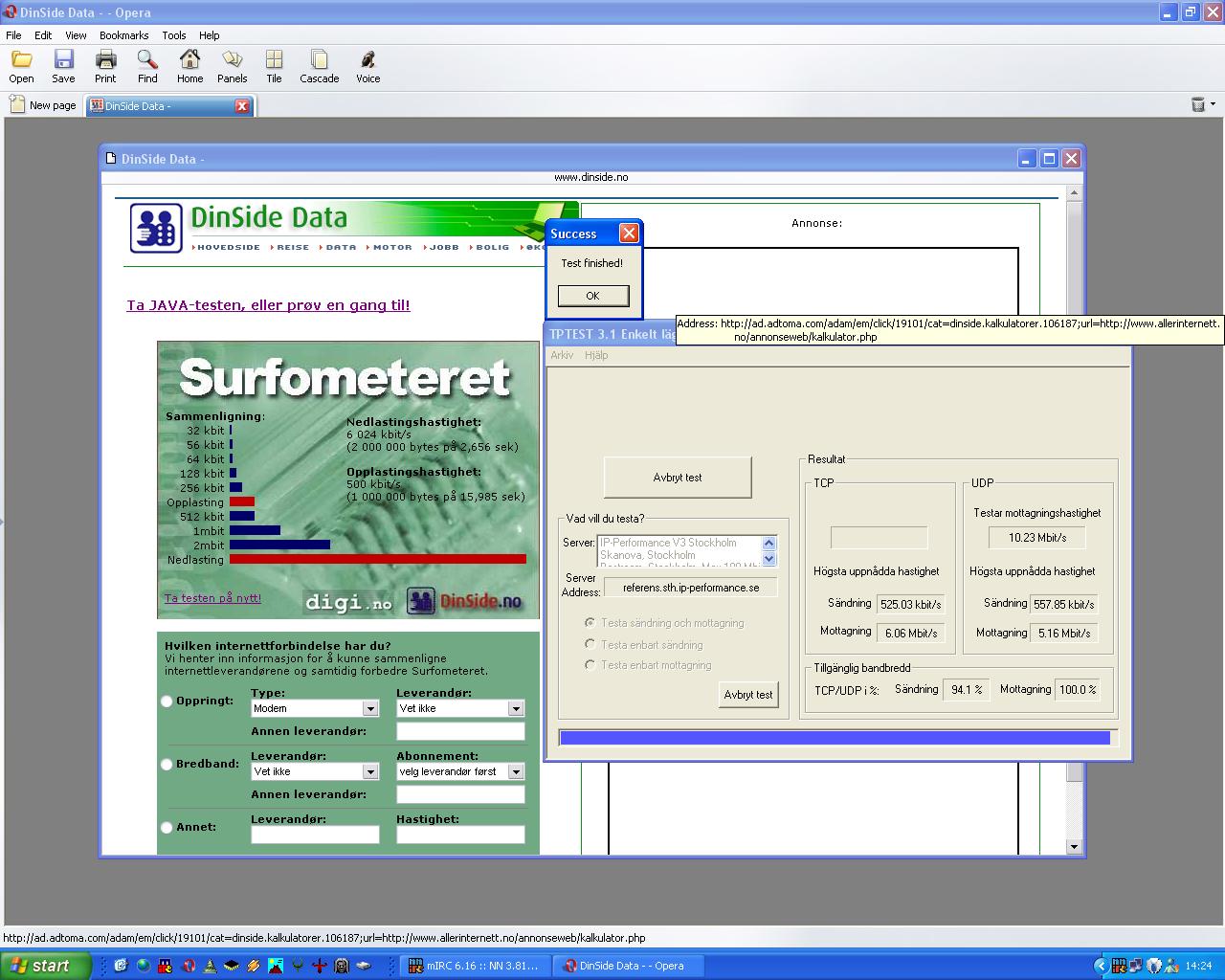Viewport: 1225px width, 980px height.
Task: Open the Arkiv menu in TPTEST
Action: 562,355
